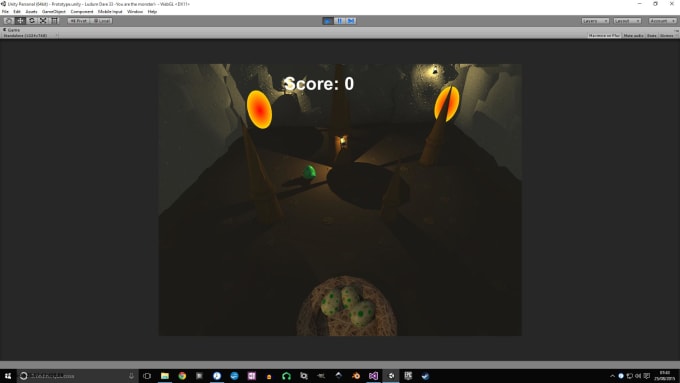Advance one frame with the Step button

pyautogui.click(x=351, y=21)
